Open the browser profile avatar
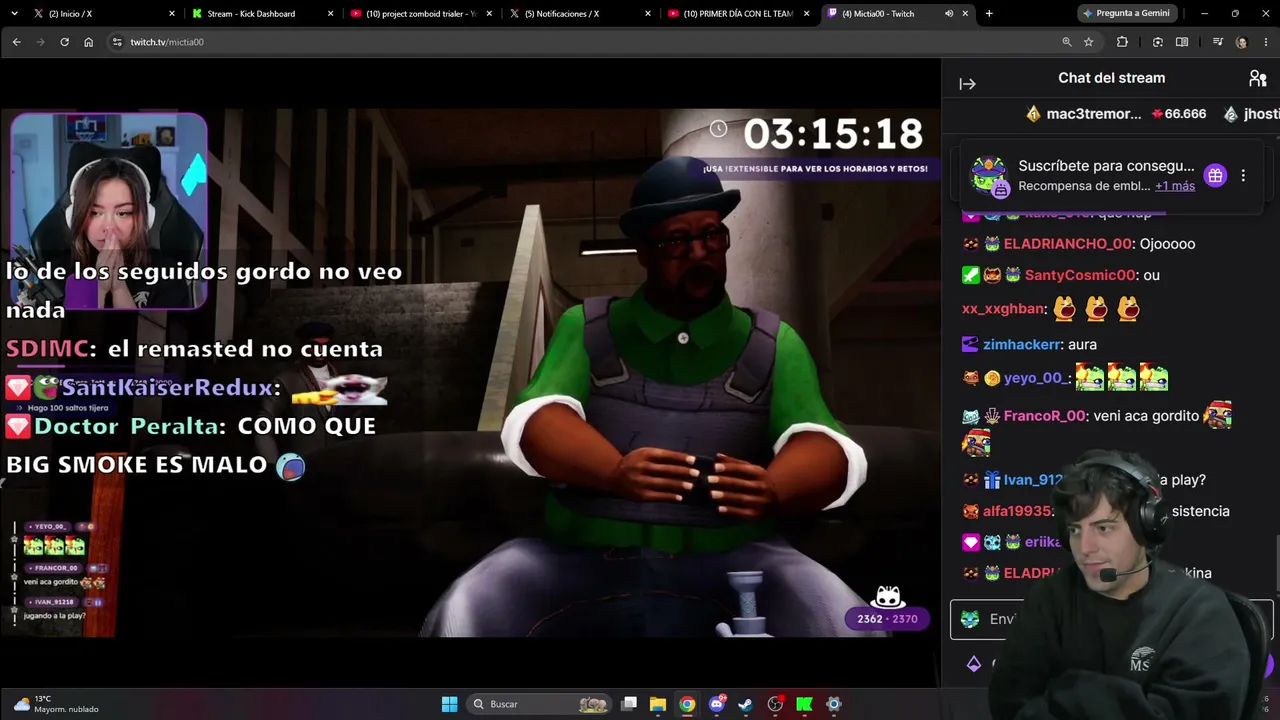The height and width of the screenshot is (720, 1280). click(x=1241, y=42)
